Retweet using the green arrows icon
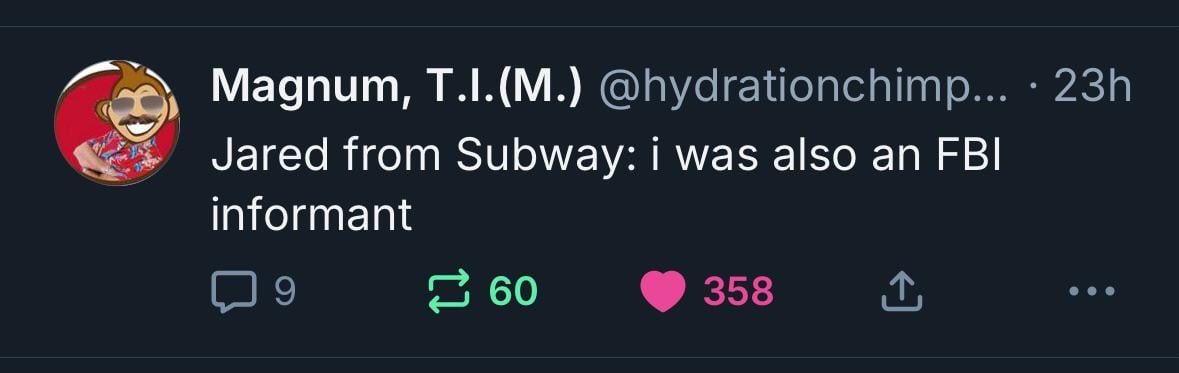The width and height of the screenshot is (1179, 373). coord(449,292)
